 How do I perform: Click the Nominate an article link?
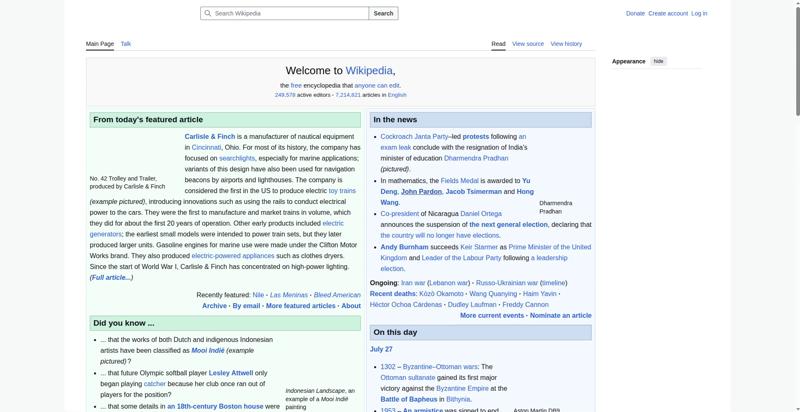pos(561,316)
